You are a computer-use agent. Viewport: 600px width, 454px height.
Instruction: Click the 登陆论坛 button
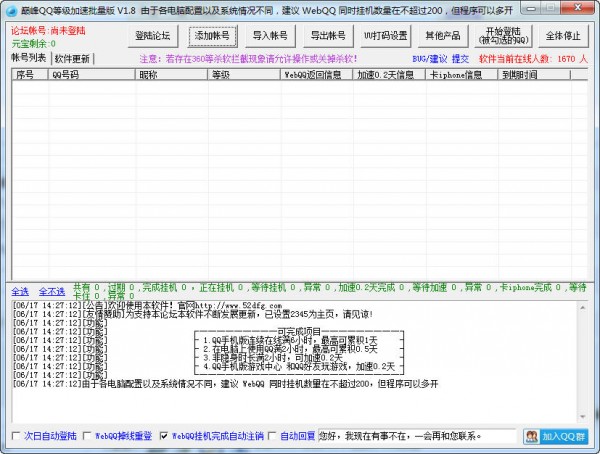click(x=153, y=36)
